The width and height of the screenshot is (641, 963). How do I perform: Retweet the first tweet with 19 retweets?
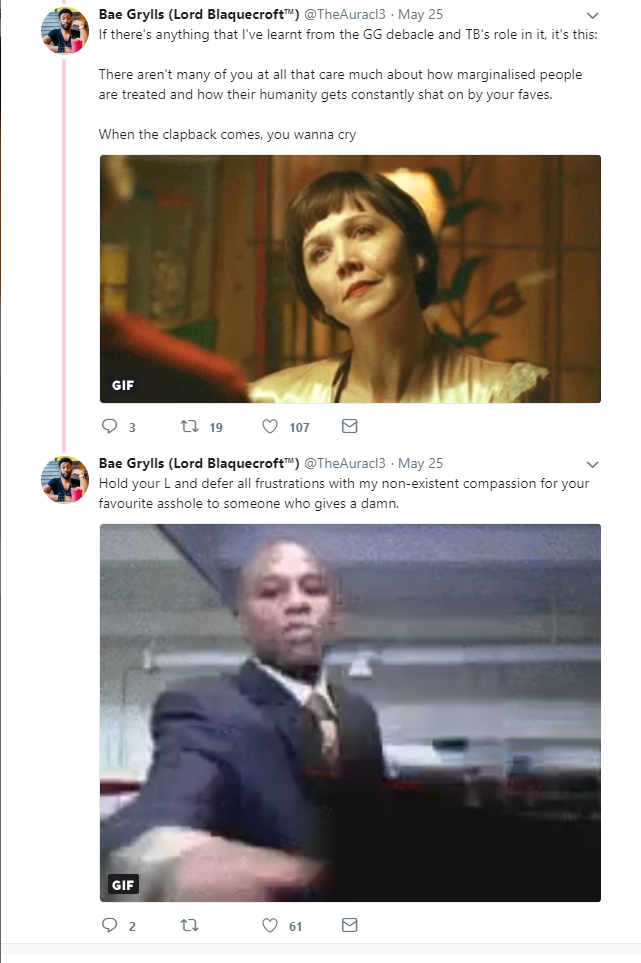tap(189, 426)
